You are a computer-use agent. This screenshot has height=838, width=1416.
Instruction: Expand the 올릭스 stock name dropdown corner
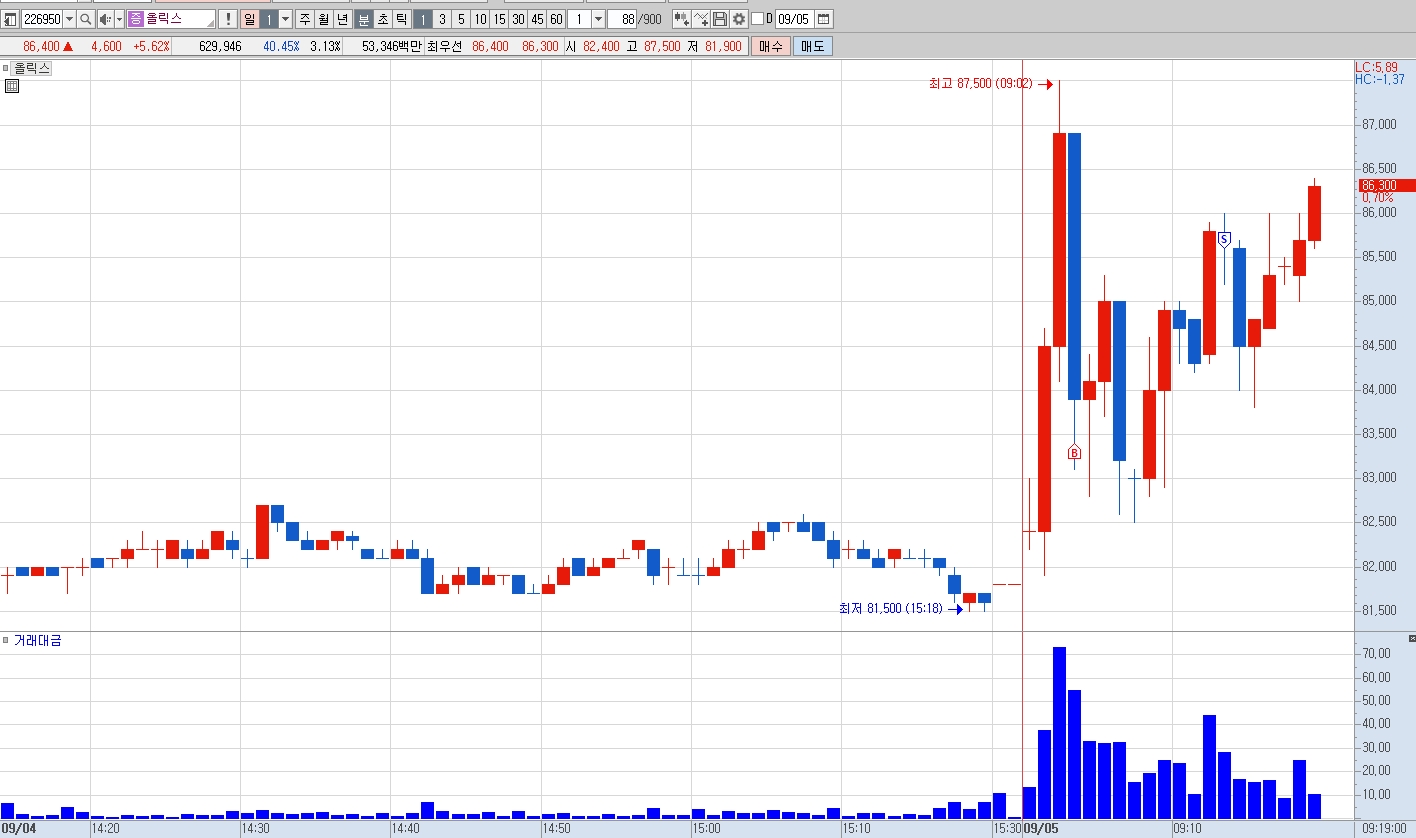tap(210, 24)
